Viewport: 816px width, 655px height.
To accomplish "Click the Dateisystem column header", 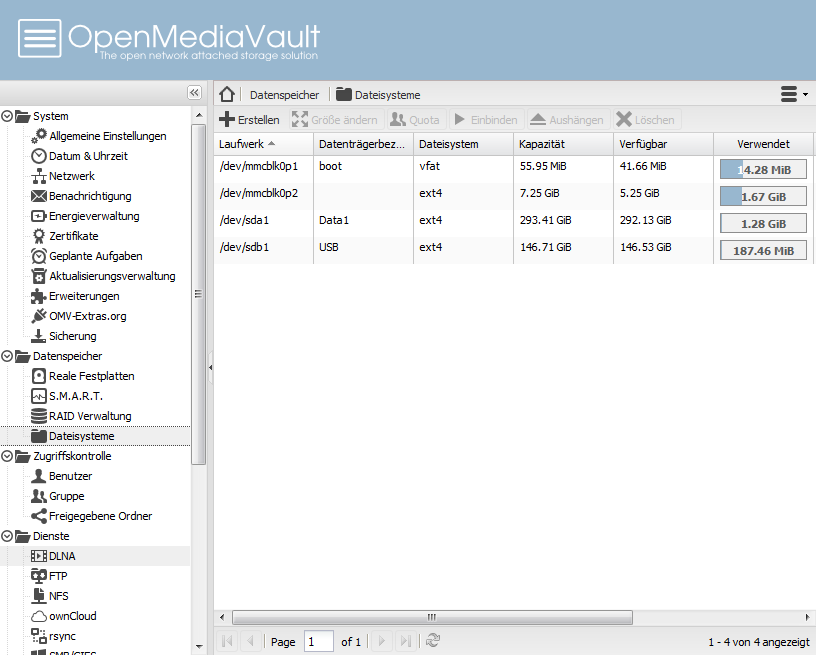I will click(463, 144).
